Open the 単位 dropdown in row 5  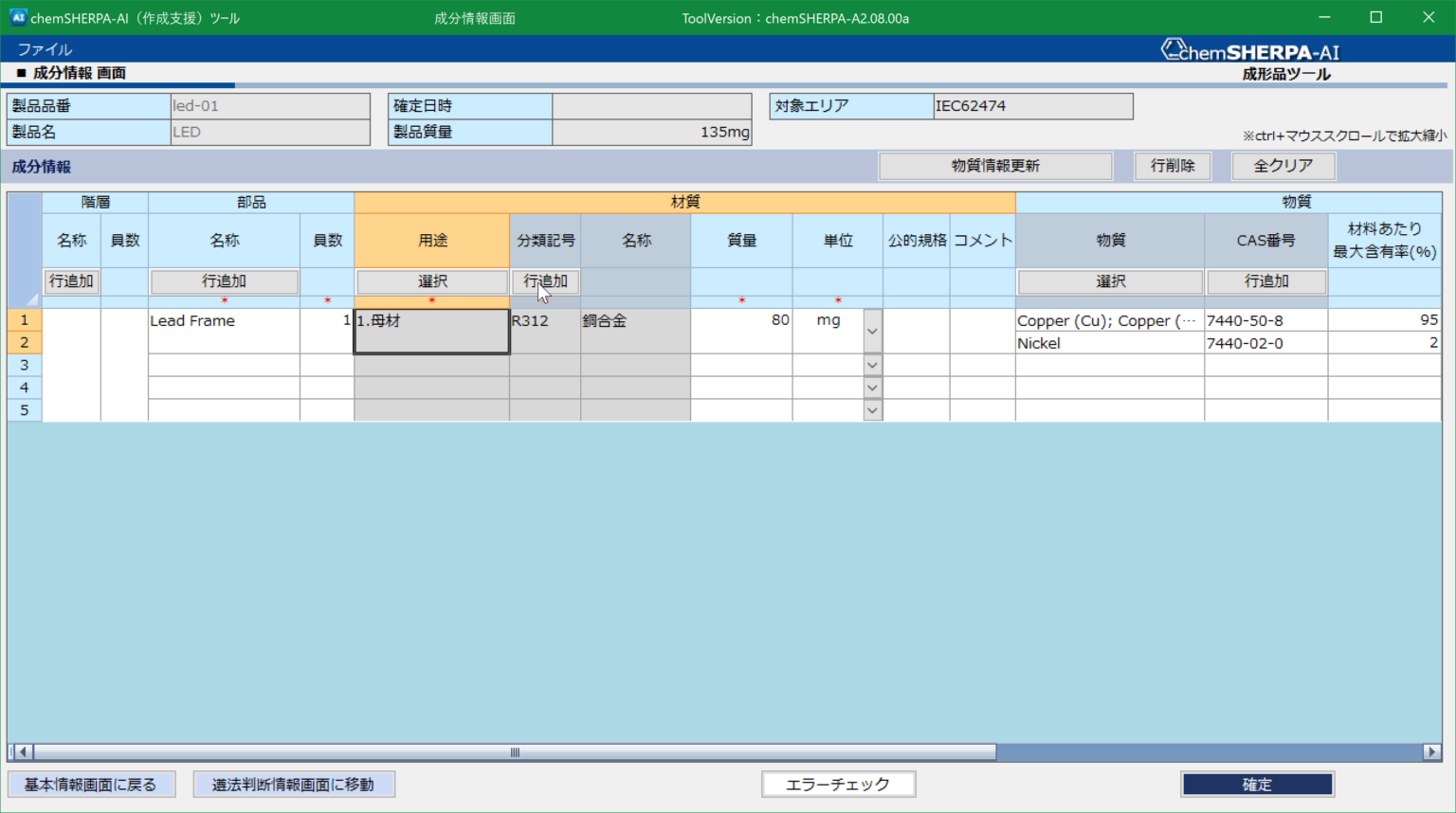tap(872, 410)
